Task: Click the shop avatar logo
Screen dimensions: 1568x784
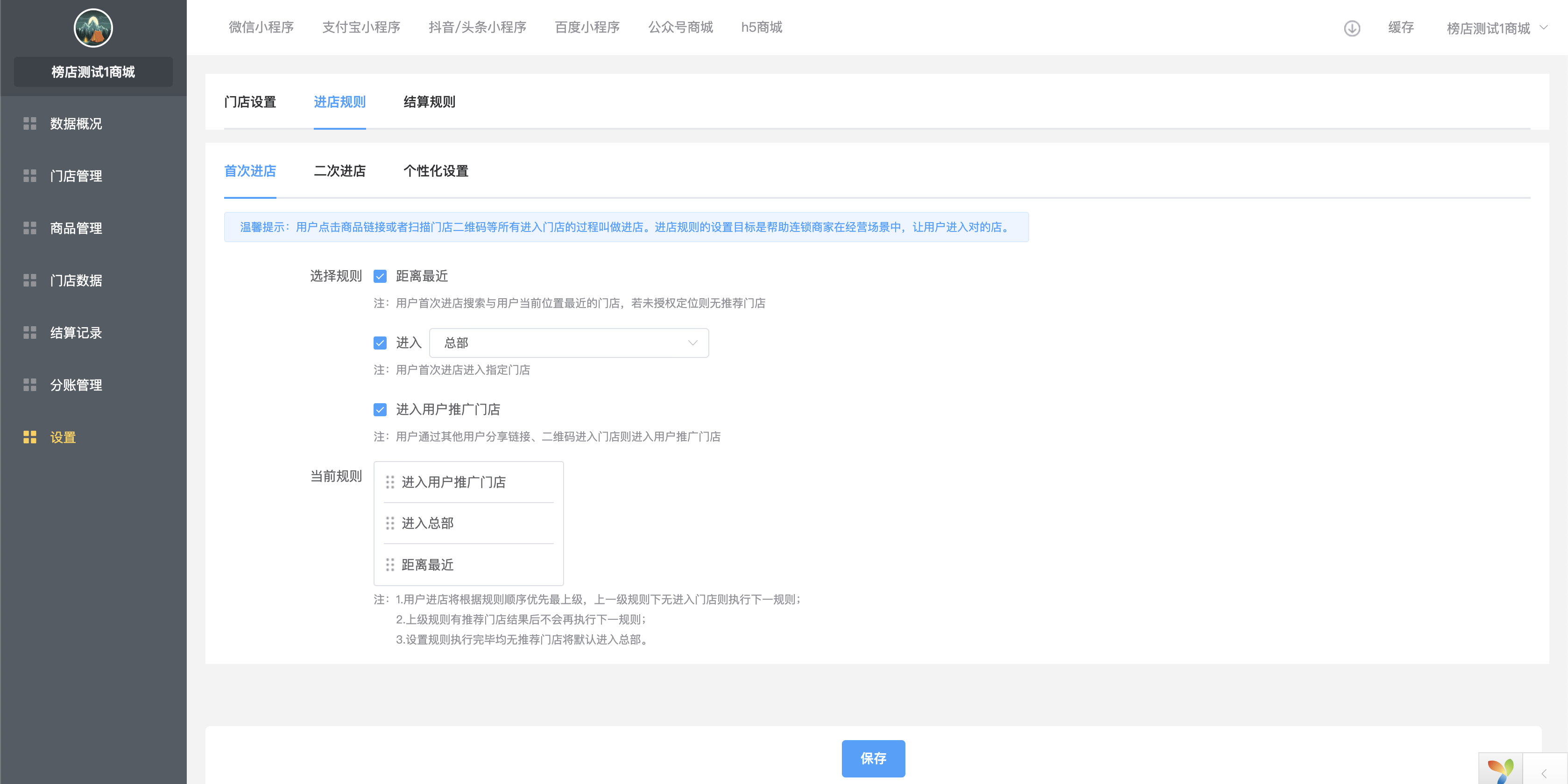Action: (93, 28)
